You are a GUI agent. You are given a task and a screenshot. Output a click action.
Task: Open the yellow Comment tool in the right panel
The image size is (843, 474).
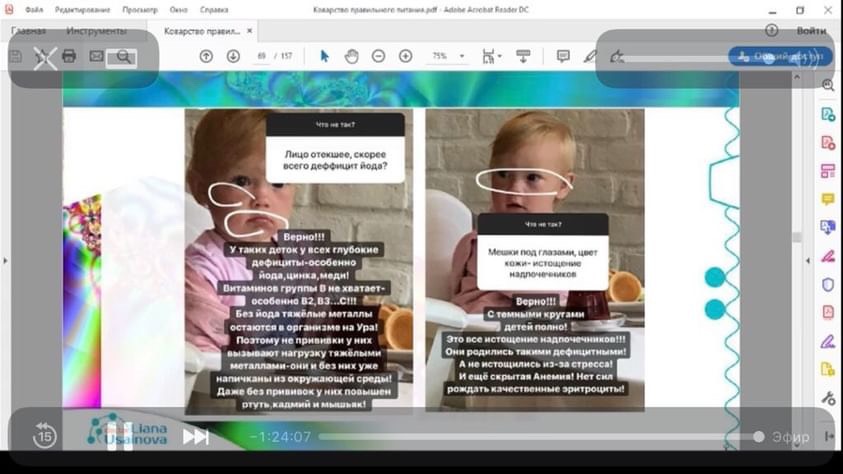pos(828,199)
